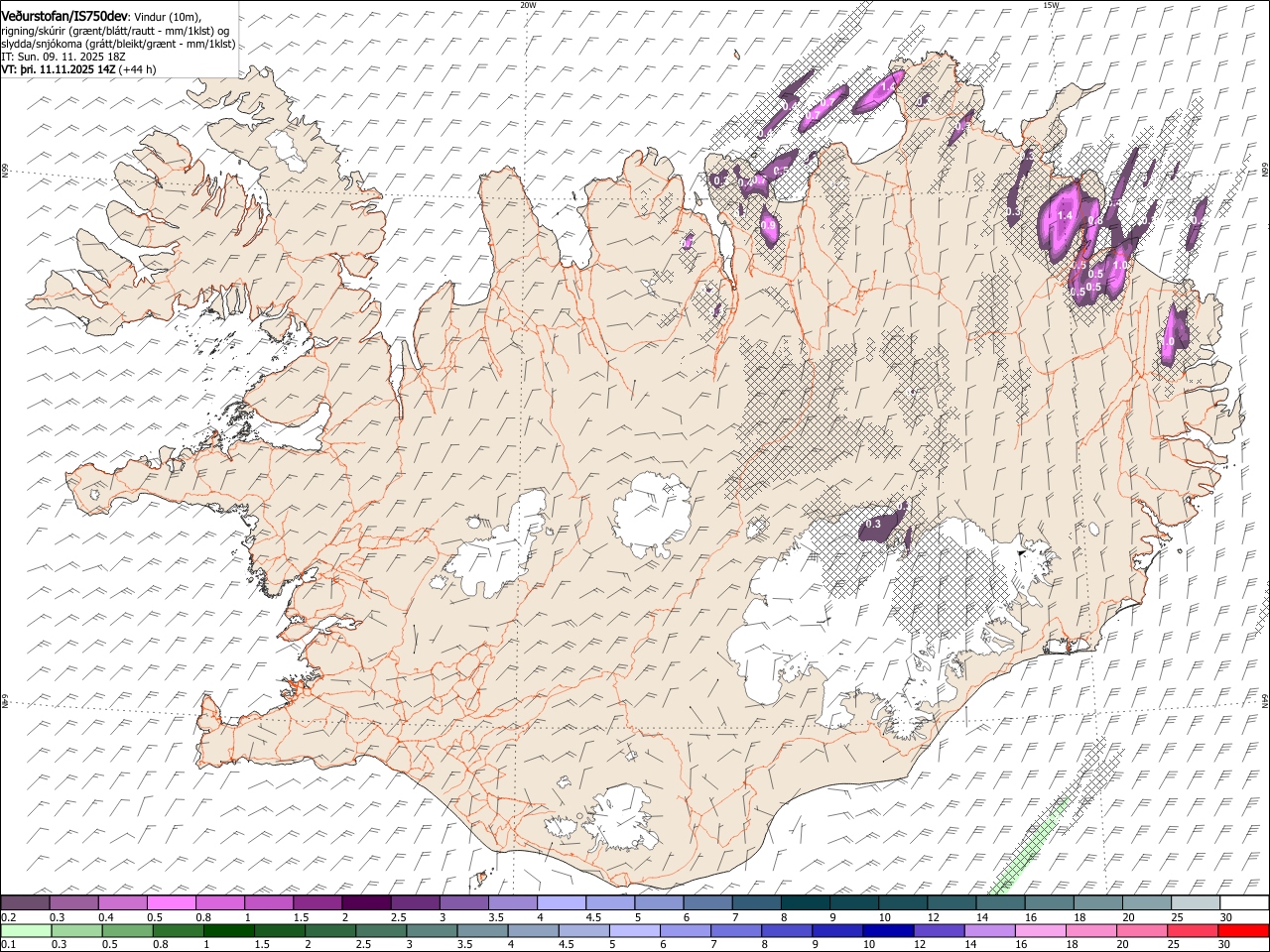Pick lower rain legend swatch from 1 to 1.5
Screen dimensions: 1270x952
click(x=228, y=931)
